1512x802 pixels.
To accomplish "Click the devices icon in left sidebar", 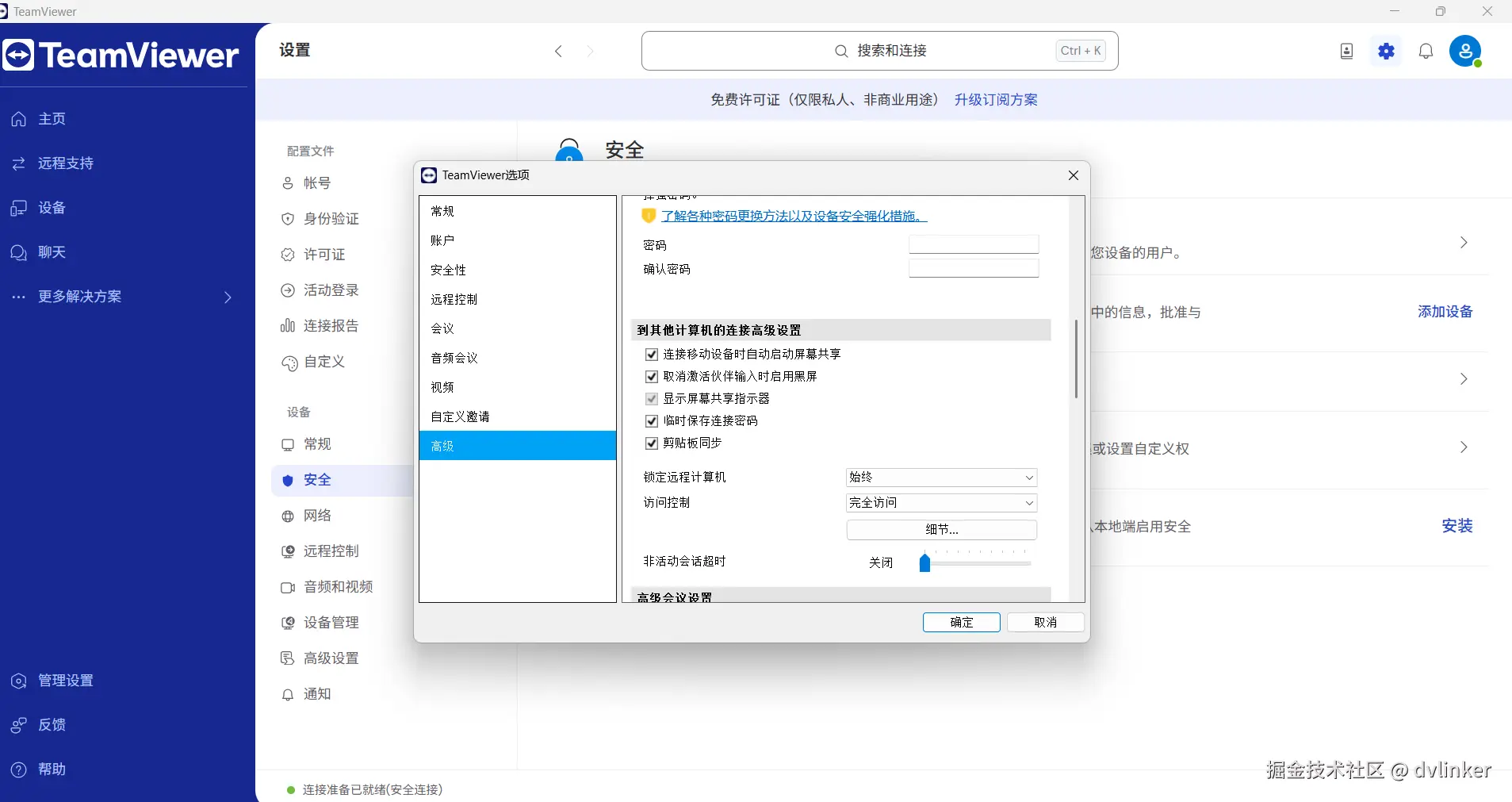I will tap(19, 208).
